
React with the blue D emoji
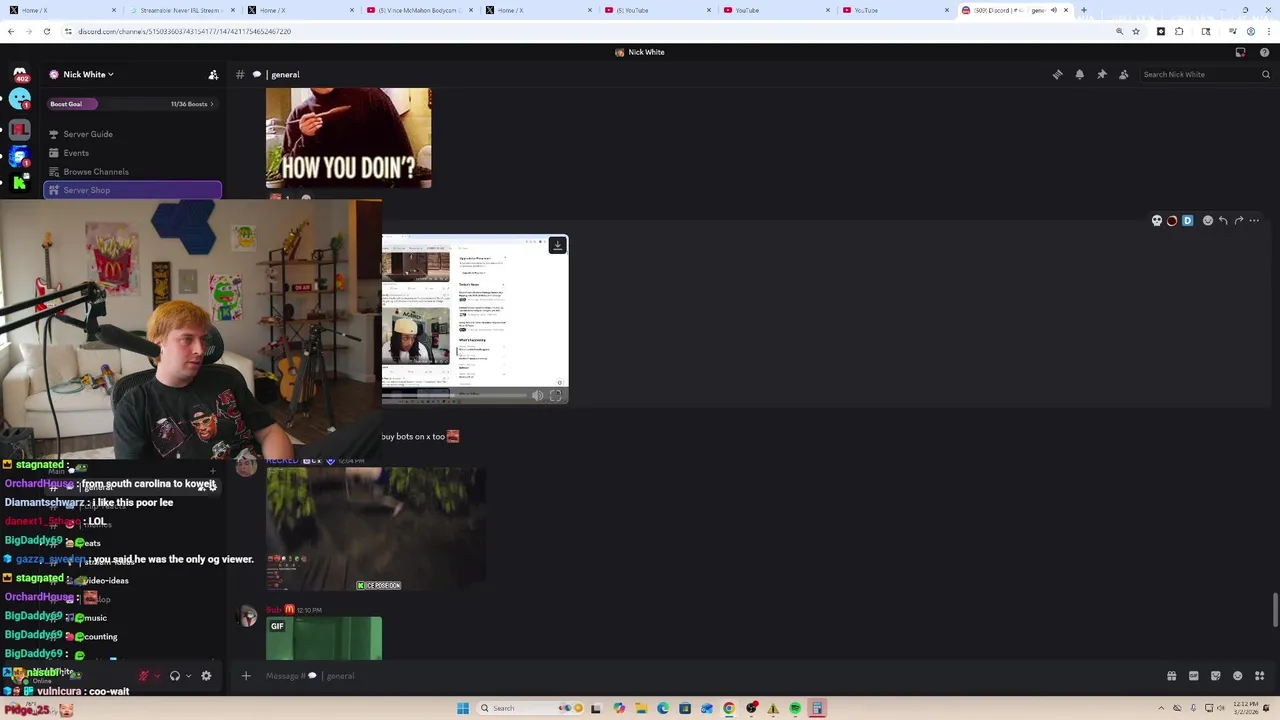tap(1188, 221)
